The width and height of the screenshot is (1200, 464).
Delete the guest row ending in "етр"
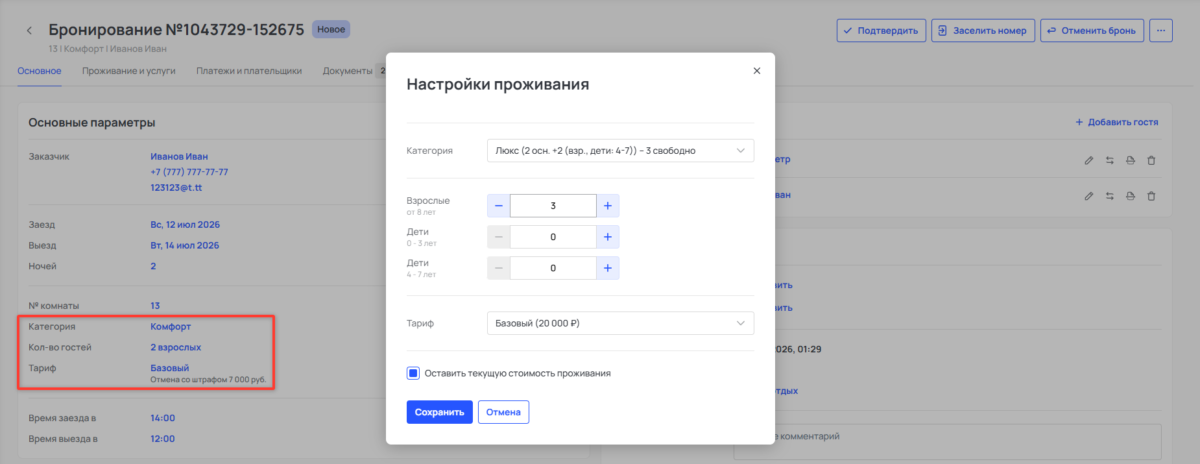(1151, 160)
